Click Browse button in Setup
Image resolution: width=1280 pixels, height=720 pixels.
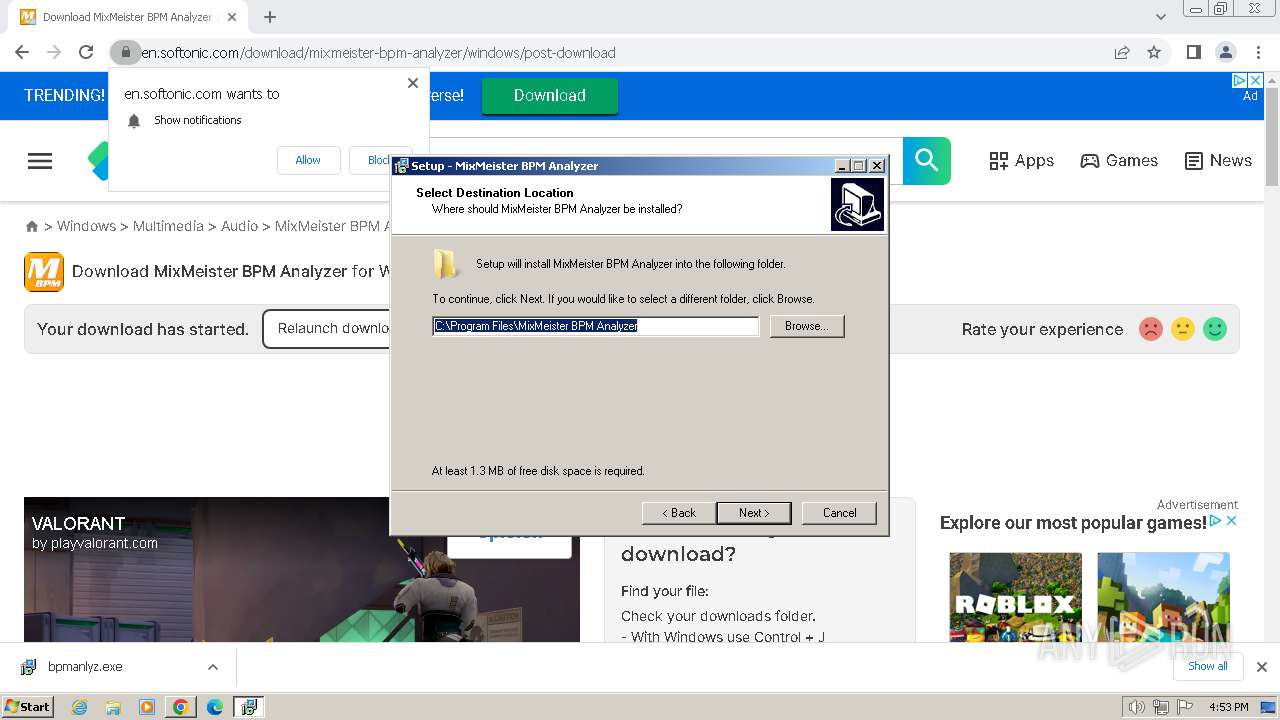(x=807, y=326)
